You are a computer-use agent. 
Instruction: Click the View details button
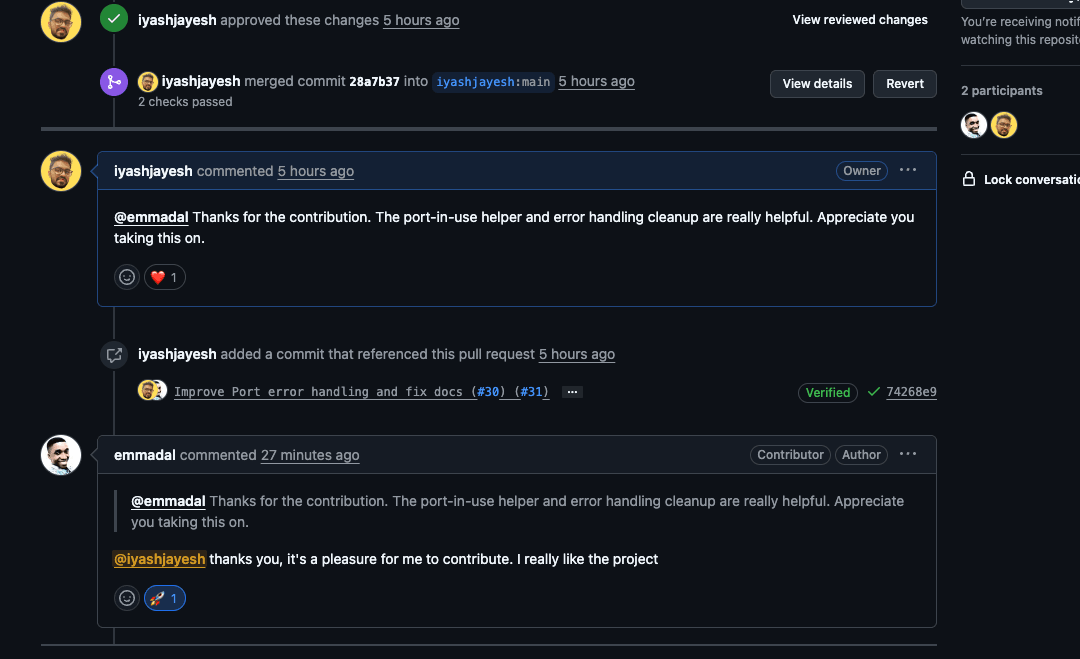tap(817, 84)
